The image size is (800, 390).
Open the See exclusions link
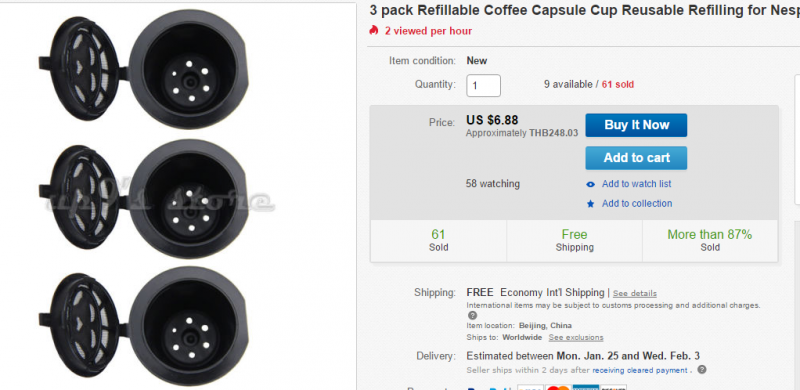576,337
